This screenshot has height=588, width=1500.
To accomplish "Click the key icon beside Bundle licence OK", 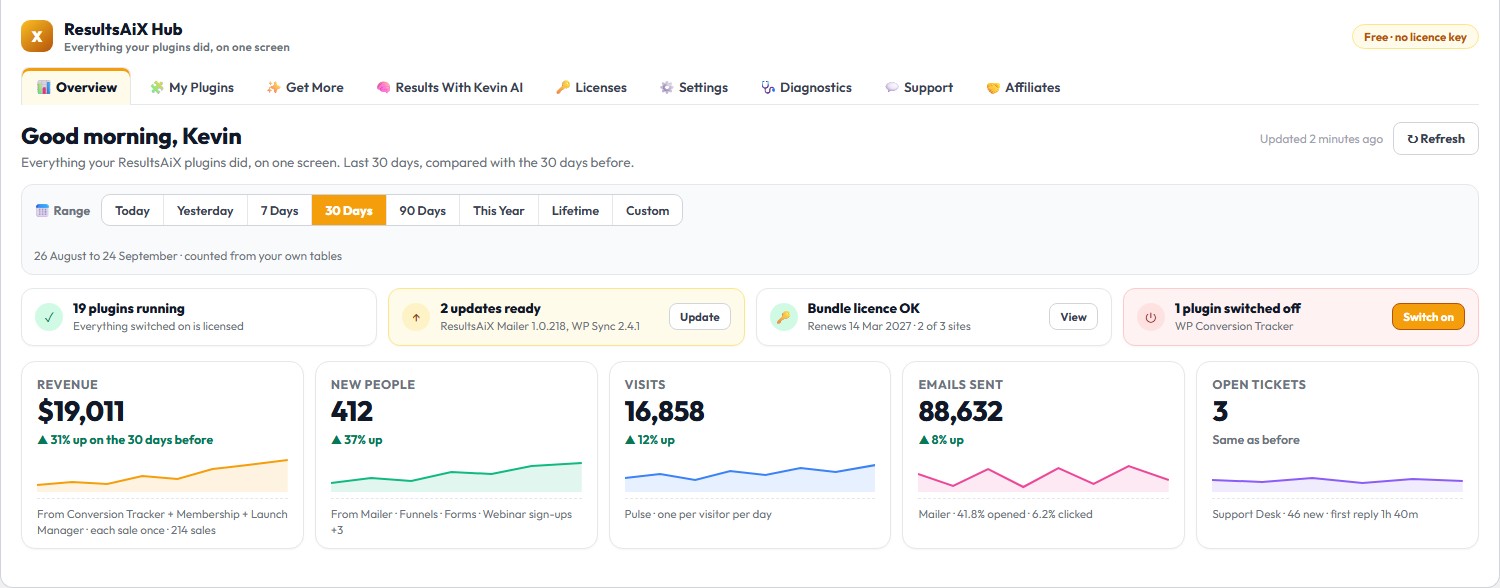I will point(783,317).
